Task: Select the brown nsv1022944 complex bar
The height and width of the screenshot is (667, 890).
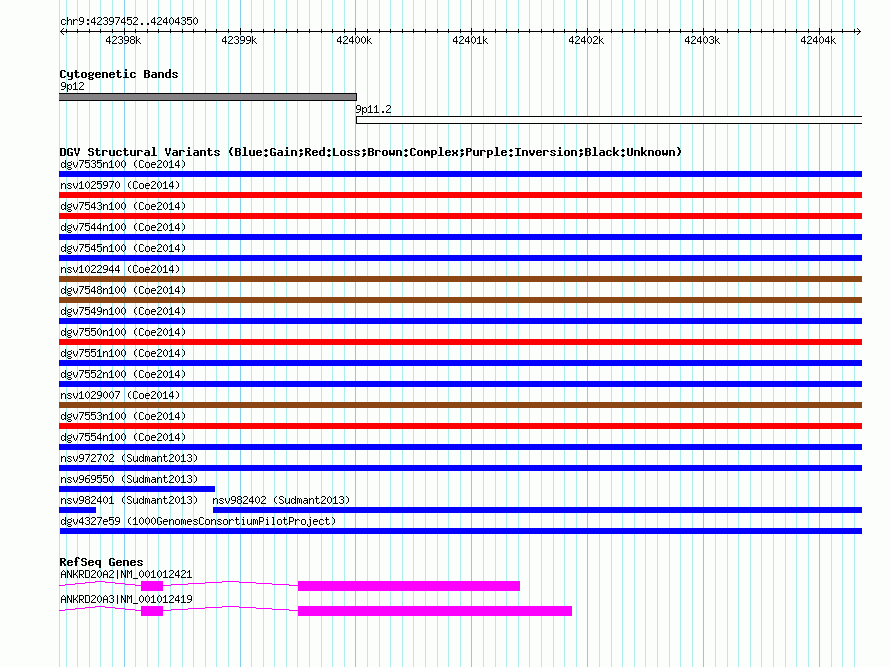Action: [x=460, y=279]
